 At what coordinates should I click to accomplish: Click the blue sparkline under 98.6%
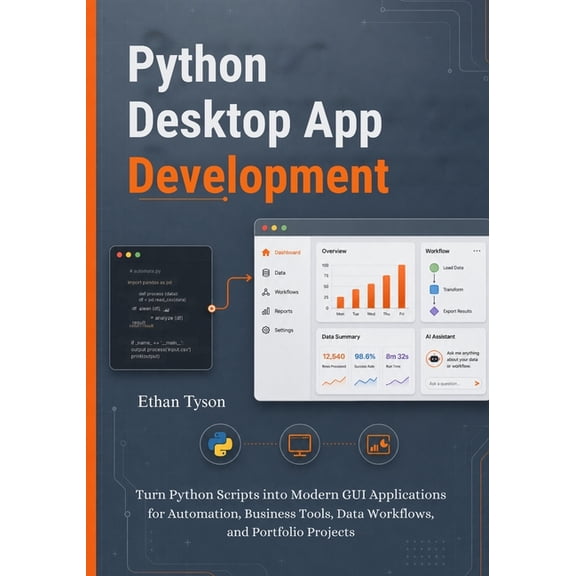tap(366, 381)
